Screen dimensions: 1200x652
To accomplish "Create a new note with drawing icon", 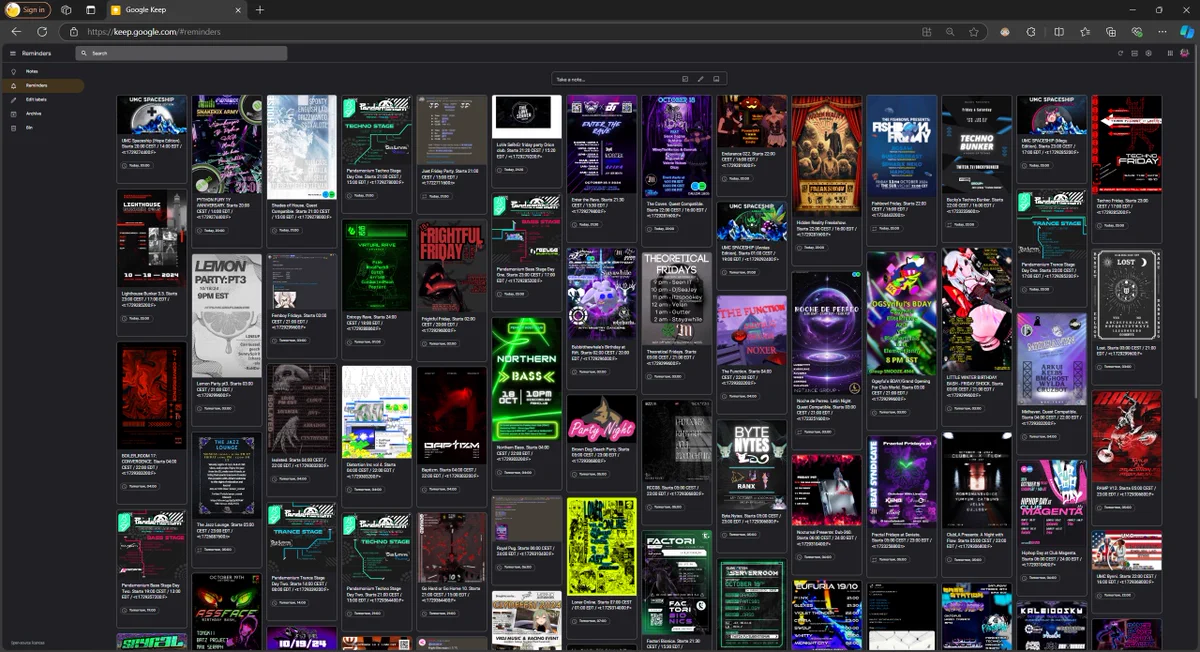I will click(x=701, y=79).
